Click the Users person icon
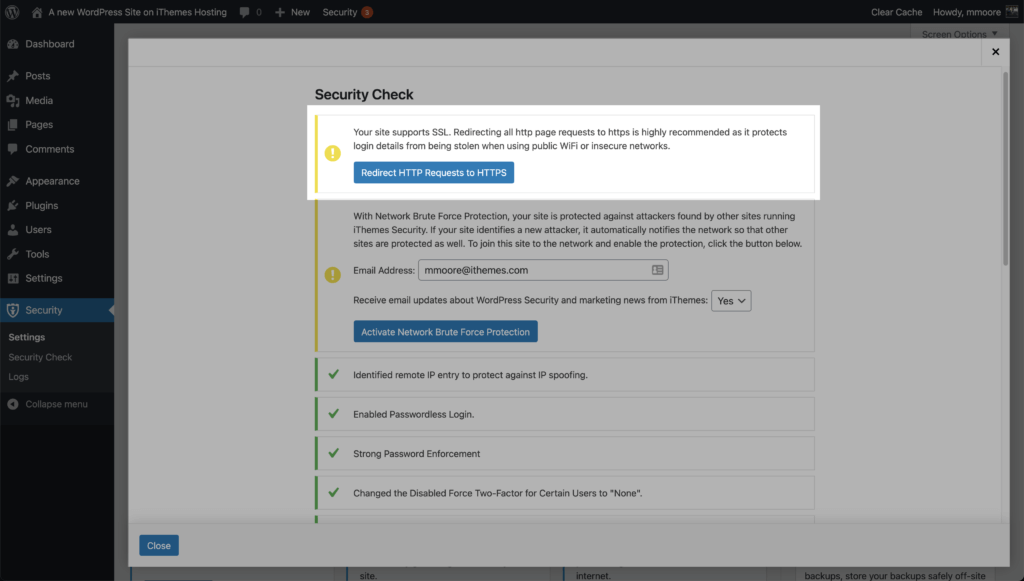This screenshot has height=581, width=1024. pos(13,230)
